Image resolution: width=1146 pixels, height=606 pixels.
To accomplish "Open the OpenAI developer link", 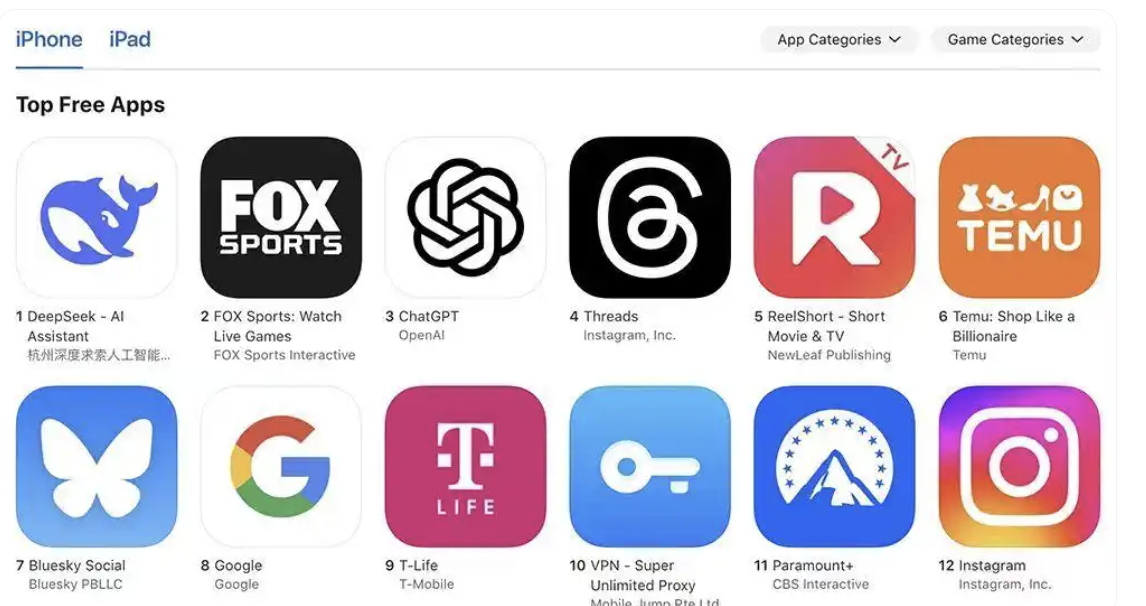I will 422,336.
